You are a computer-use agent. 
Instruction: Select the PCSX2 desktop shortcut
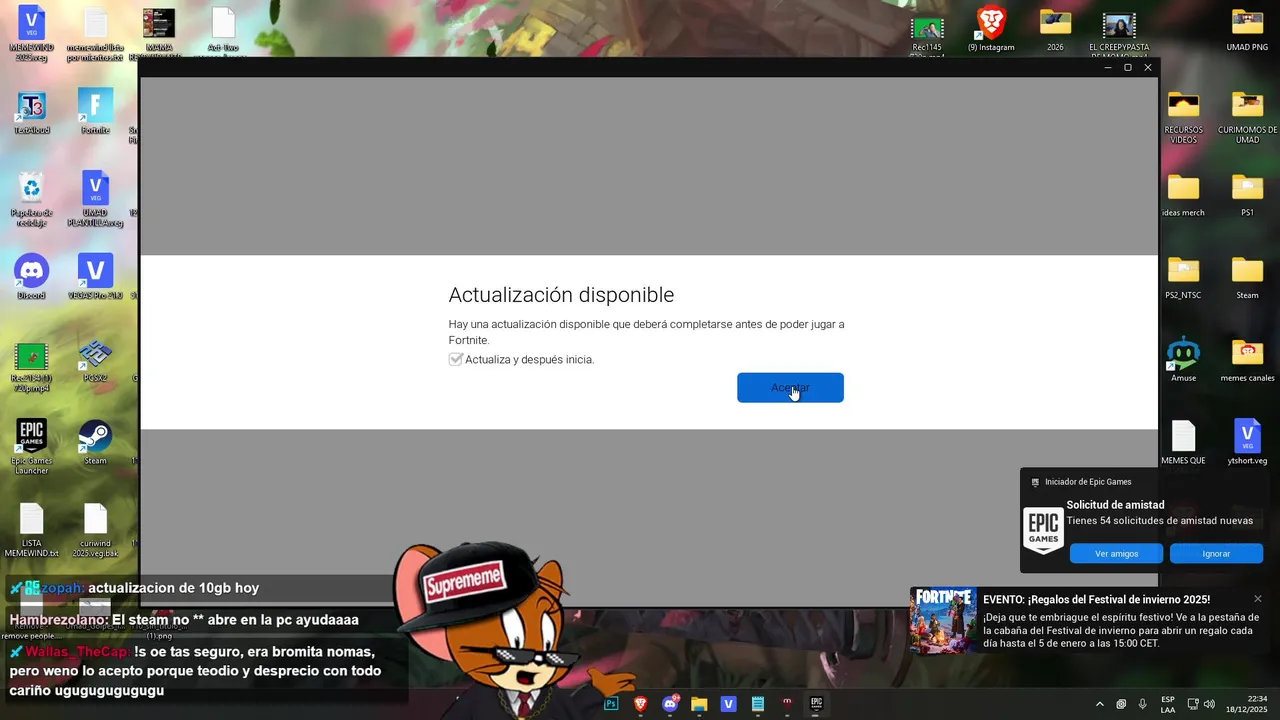(95, 360)
